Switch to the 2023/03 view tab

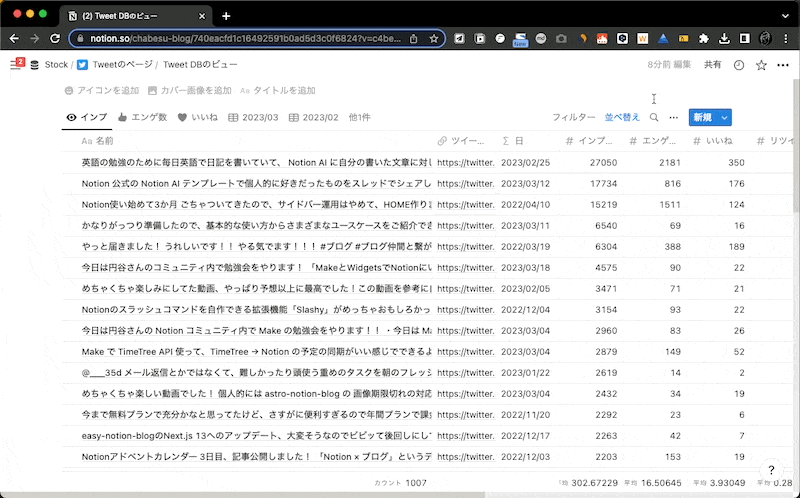coord(254,117)
